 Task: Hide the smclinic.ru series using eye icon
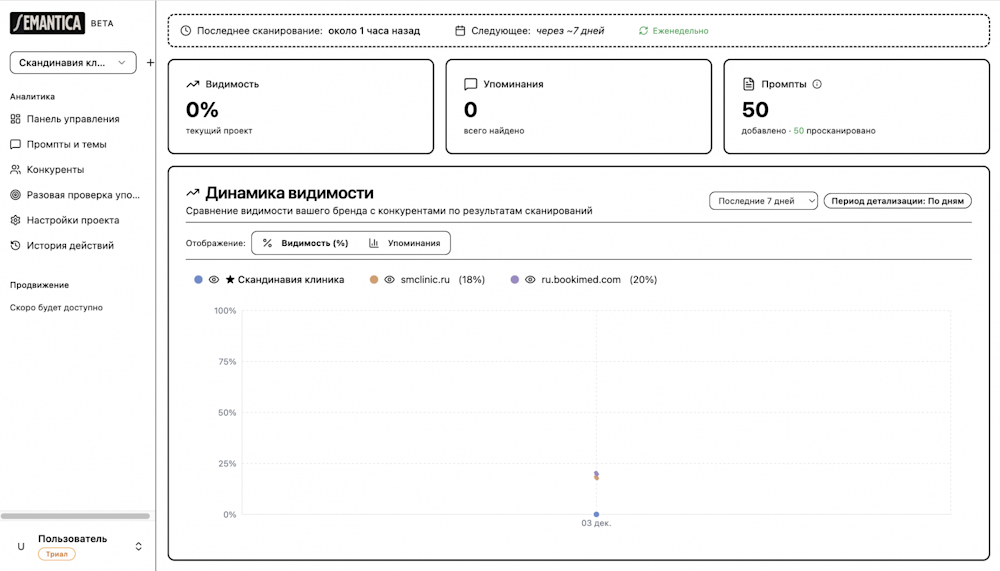pyautogui.click(x=389, y=280)
